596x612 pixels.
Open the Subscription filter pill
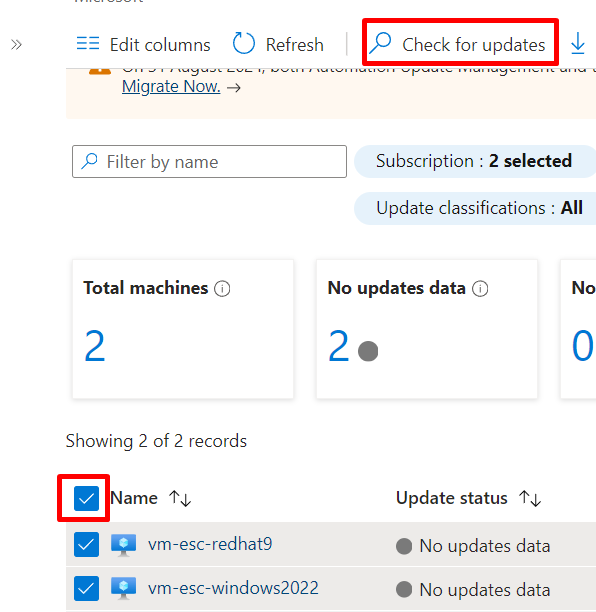475,161
